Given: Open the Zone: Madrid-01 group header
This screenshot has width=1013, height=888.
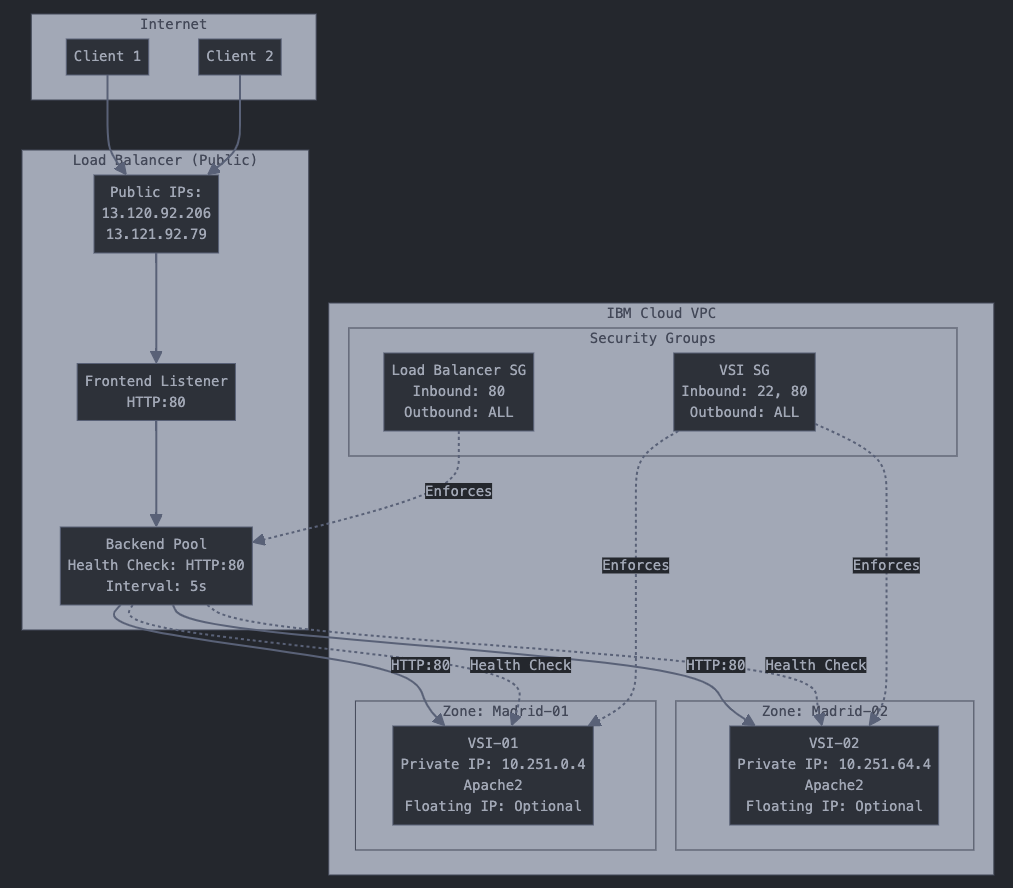Looking at the screenshot, I should click(x=507, y=711).
